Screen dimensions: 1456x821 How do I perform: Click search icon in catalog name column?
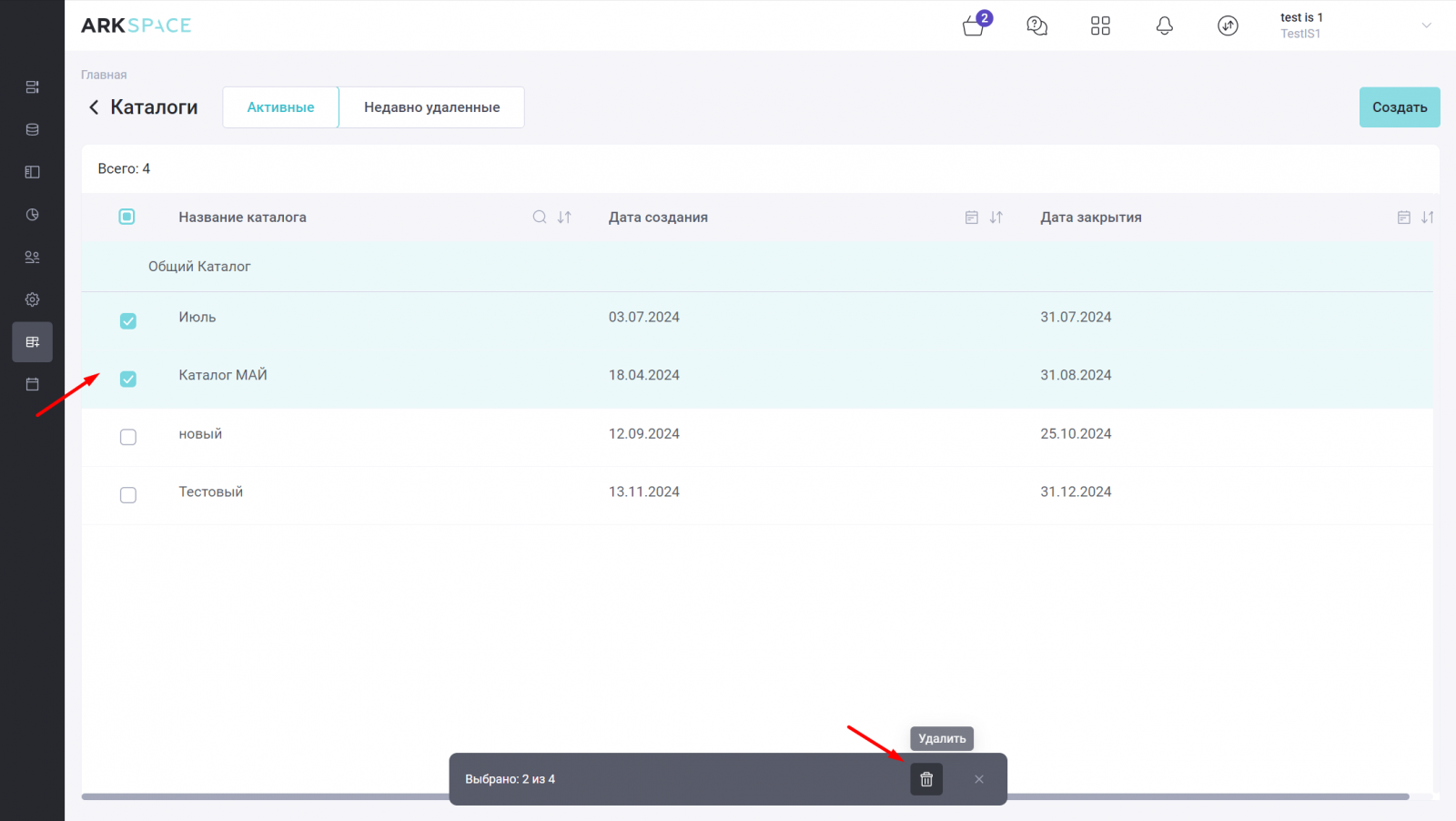click(x=540, y=218)
